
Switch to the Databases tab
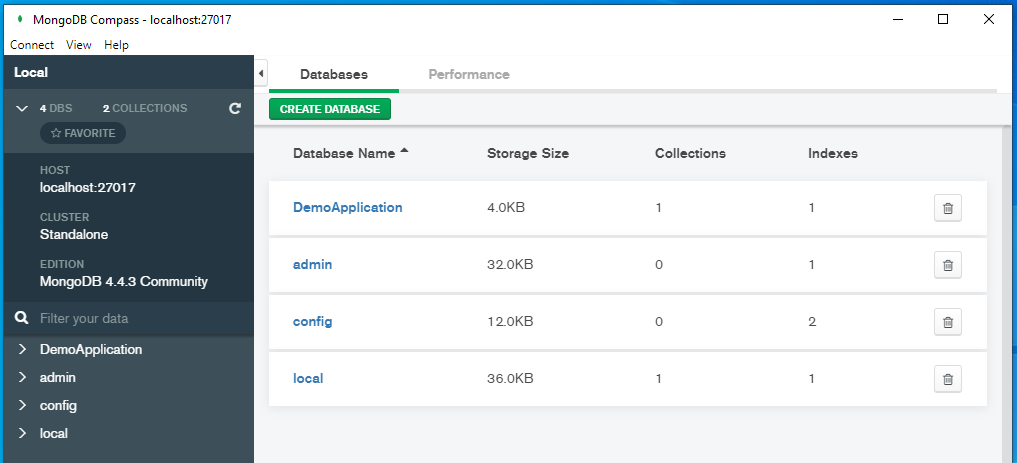pos(334,75)
